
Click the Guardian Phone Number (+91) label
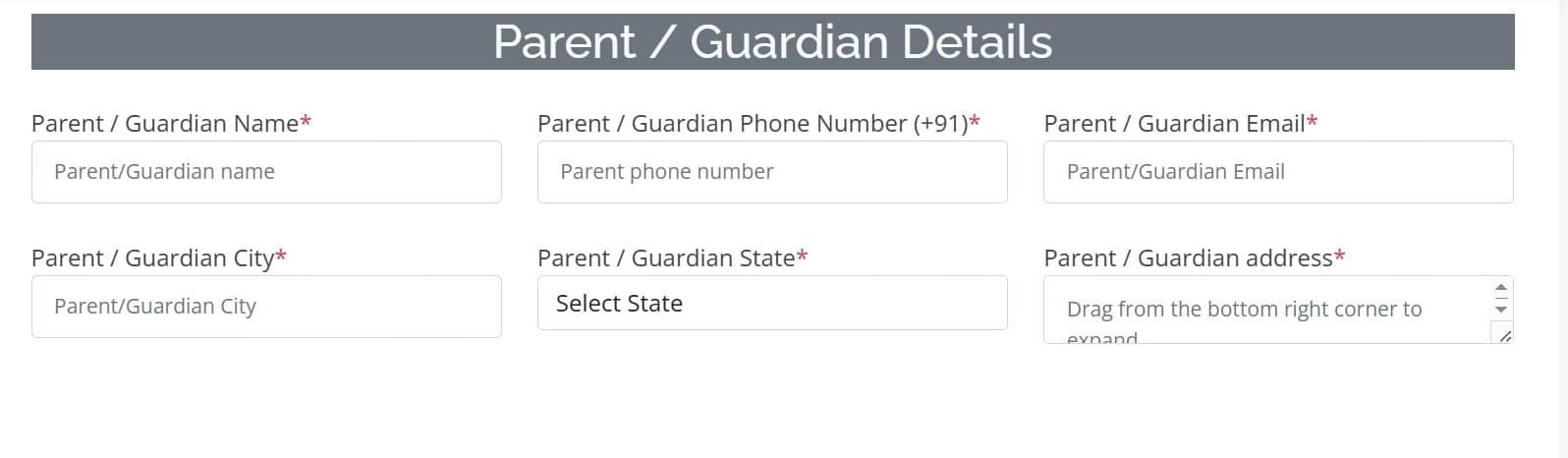(753, 123)
